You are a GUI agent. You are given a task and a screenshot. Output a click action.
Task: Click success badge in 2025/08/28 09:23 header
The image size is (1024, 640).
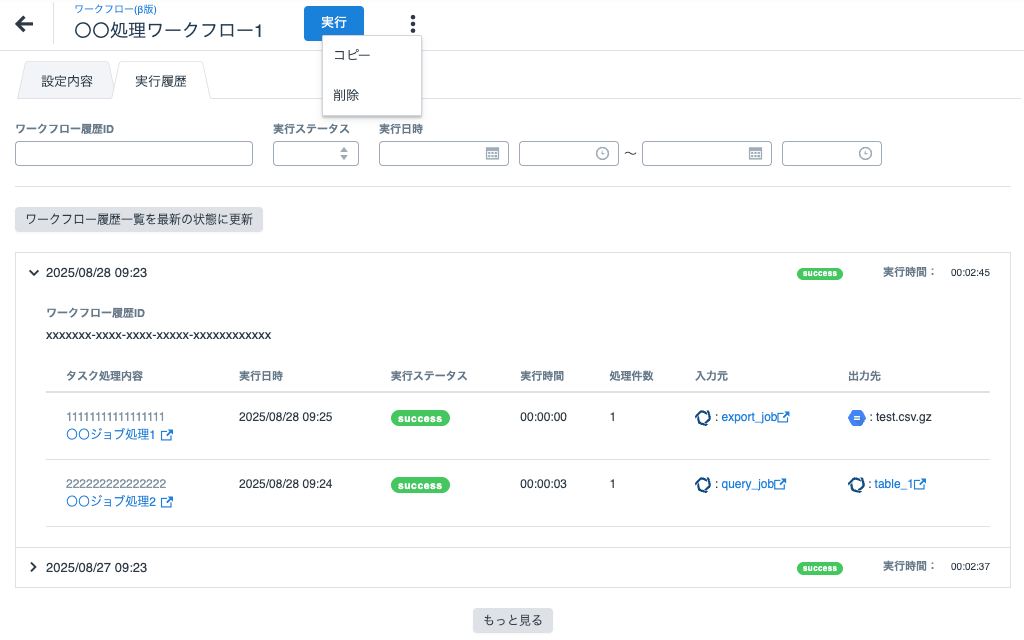click(x=820, y=274)
